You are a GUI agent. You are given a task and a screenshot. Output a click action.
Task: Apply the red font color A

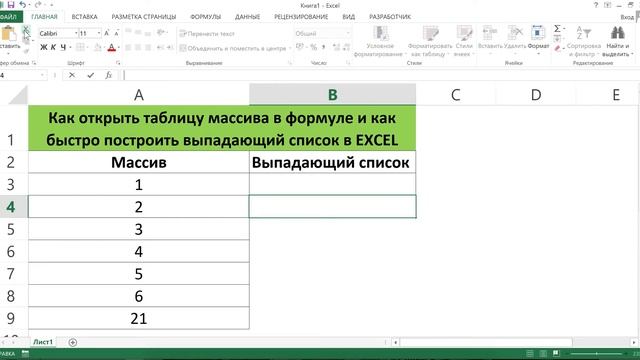[111, 48]
